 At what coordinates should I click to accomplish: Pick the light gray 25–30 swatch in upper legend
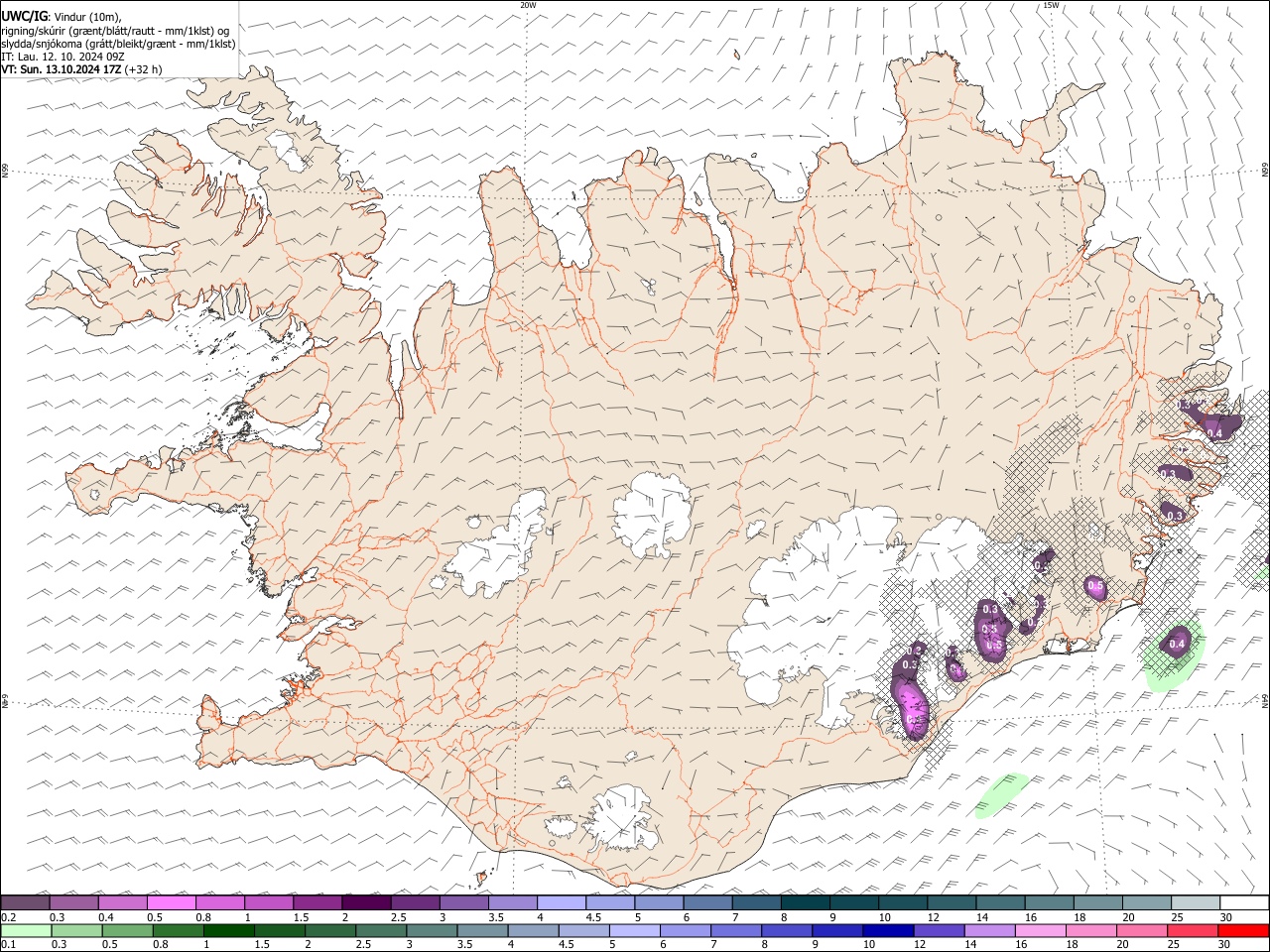(1196, 902)
